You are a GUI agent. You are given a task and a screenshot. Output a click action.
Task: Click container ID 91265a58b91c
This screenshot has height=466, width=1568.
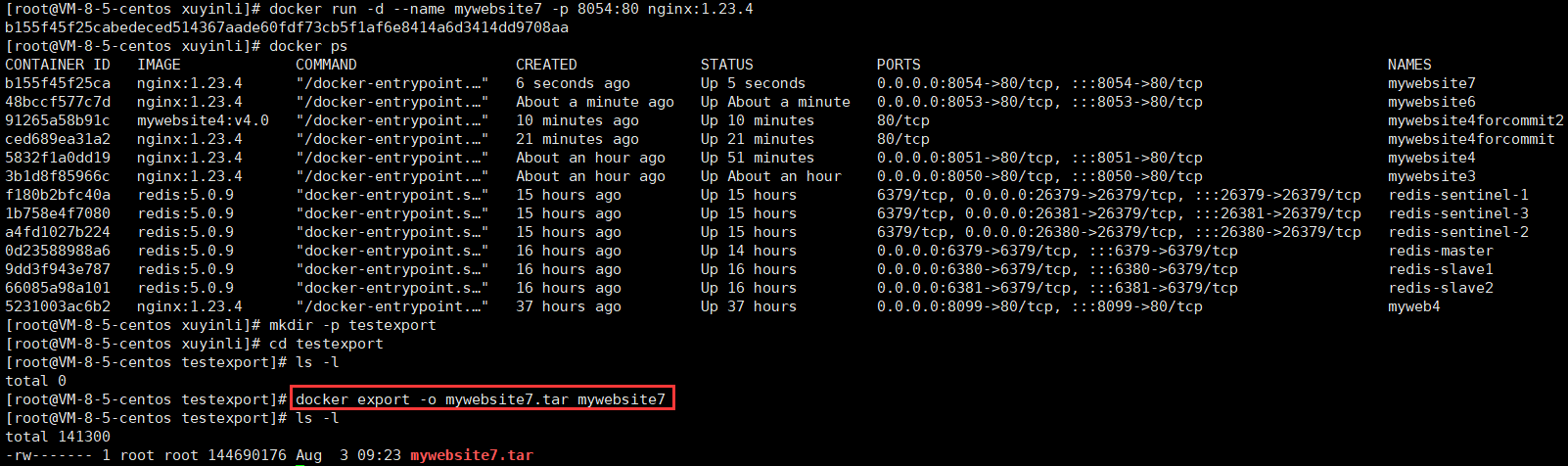click(58, 120)
